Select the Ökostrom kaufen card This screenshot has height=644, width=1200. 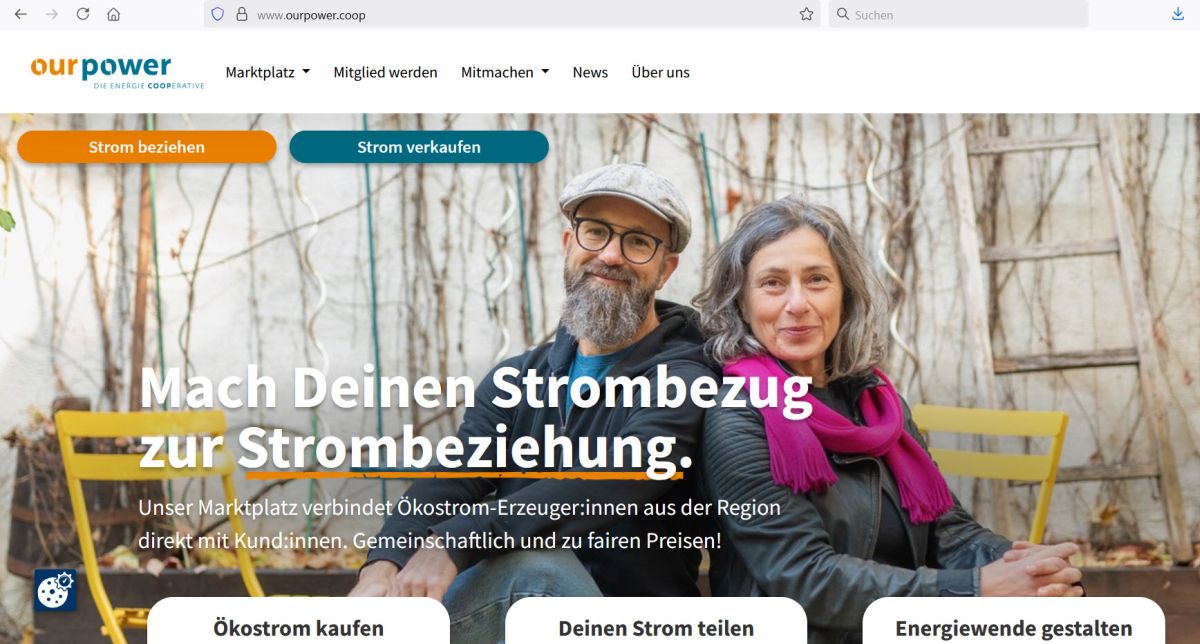pos(298,621)
